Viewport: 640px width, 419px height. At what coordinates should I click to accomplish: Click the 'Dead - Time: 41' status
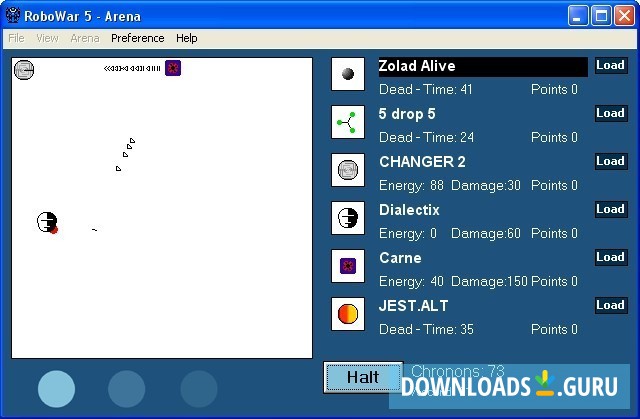coord(425,89)
